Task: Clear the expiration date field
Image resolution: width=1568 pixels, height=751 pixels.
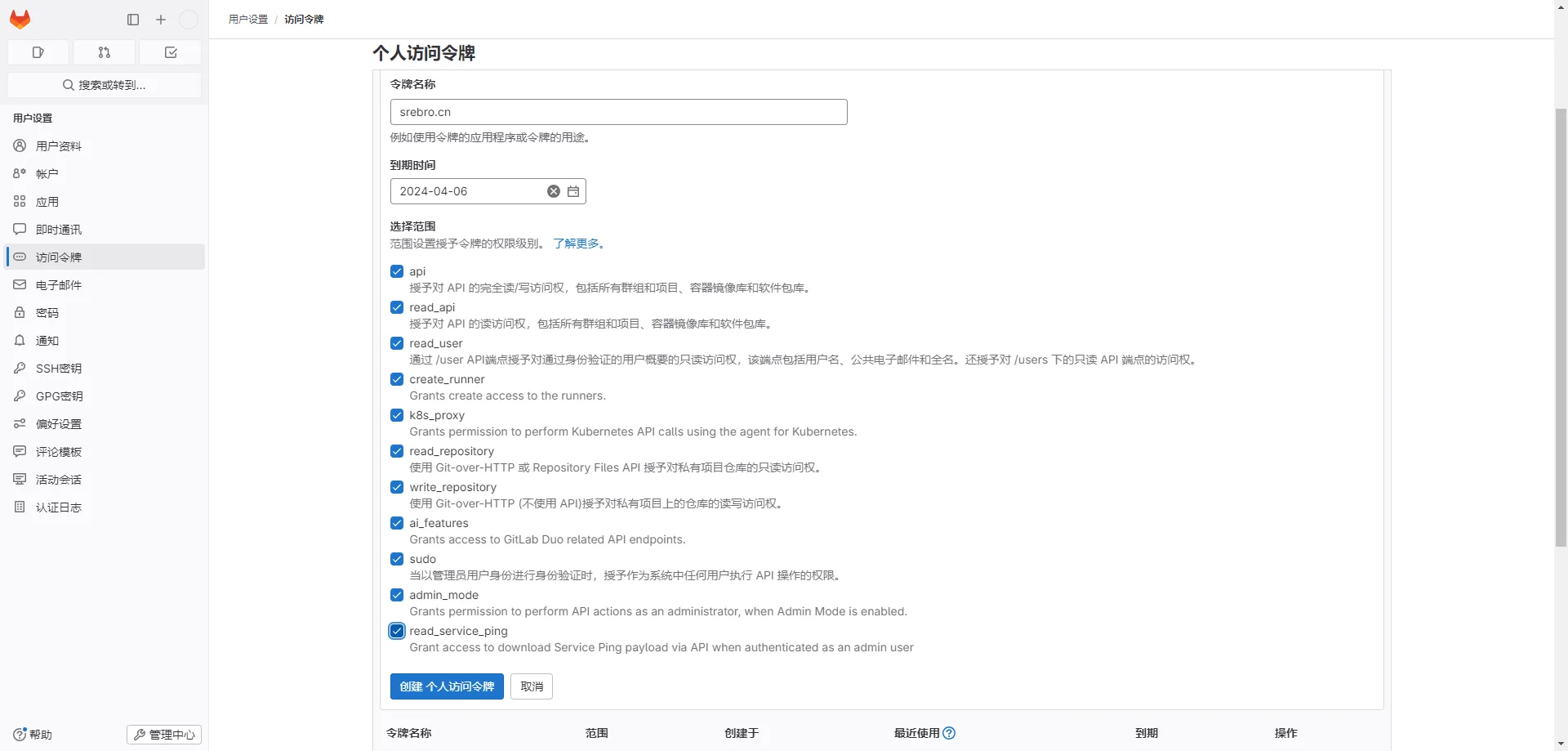Action: tap(554, 191)
